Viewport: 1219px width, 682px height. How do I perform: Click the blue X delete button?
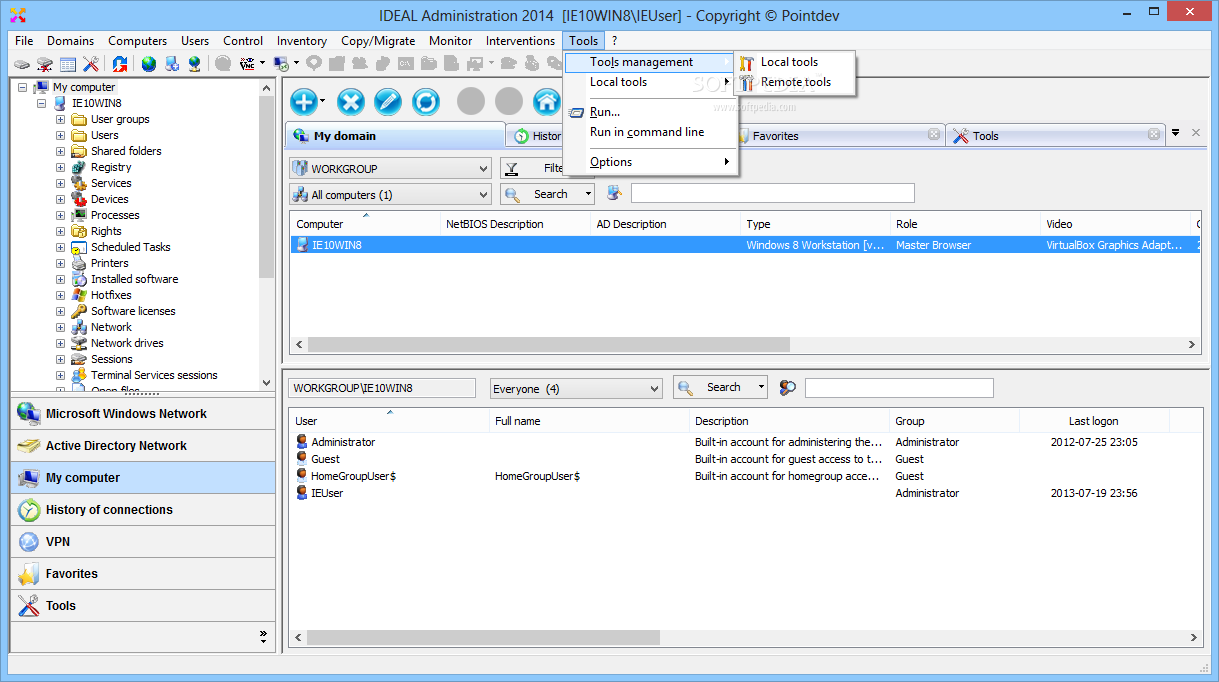coord(351,101)
